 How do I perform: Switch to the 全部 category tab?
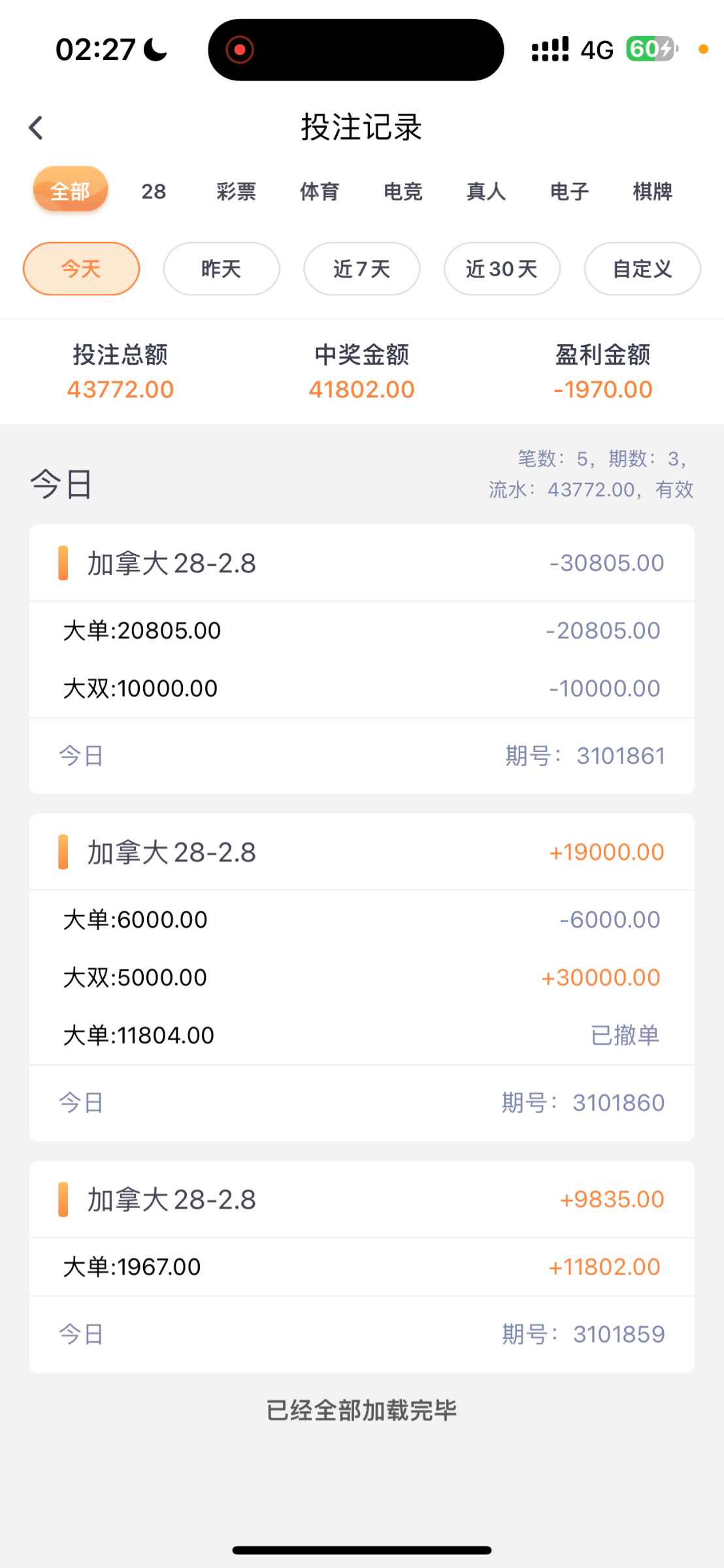point(71,191)
